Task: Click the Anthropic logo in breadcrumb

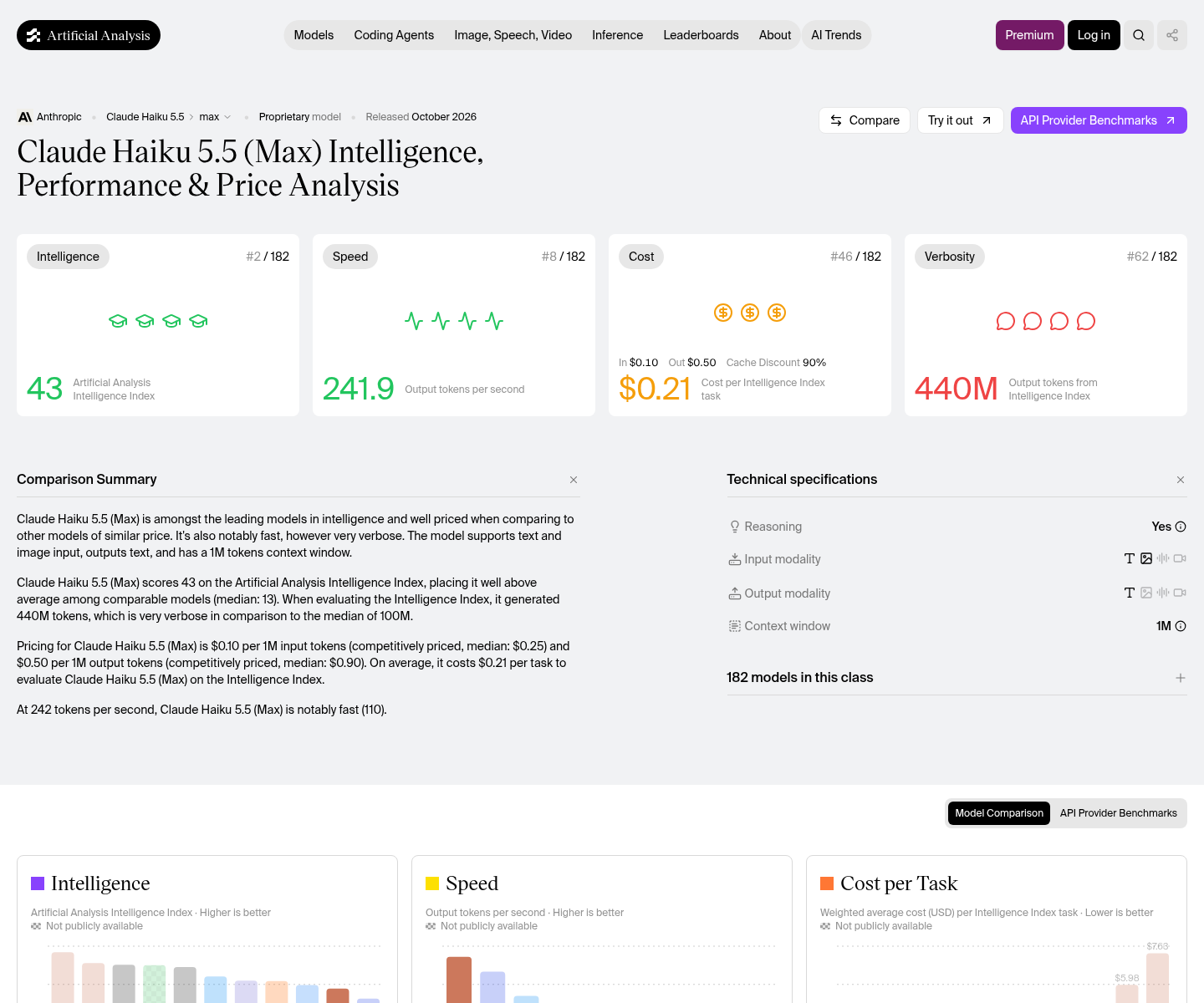Action: click(x=25, y=117)
